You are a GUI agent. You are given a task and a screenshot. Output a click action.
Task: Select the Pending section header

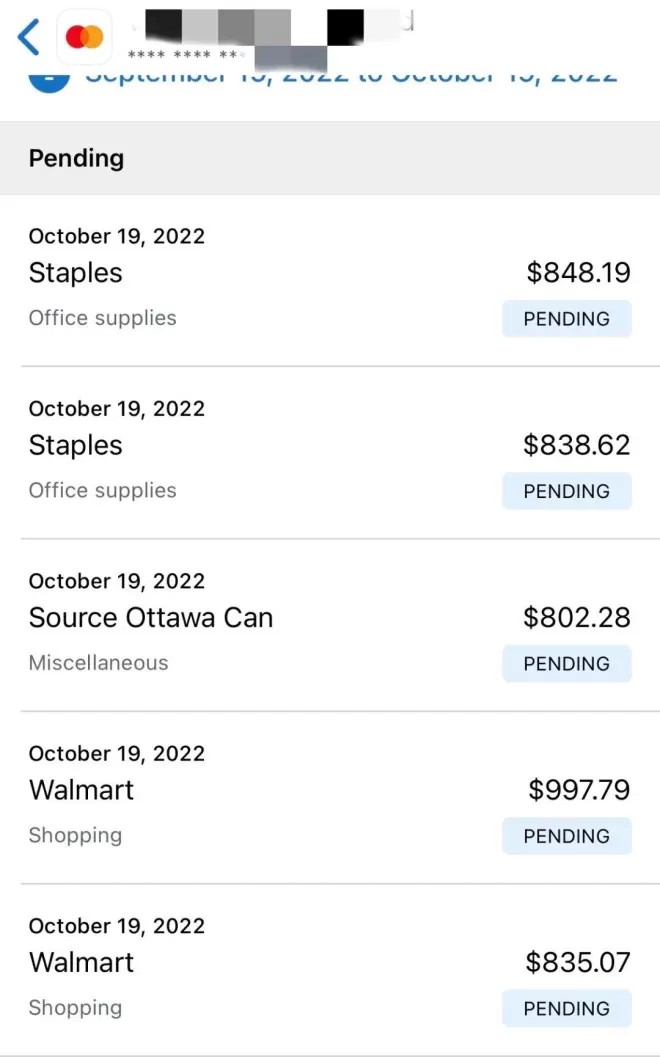[x=330, y=158]
